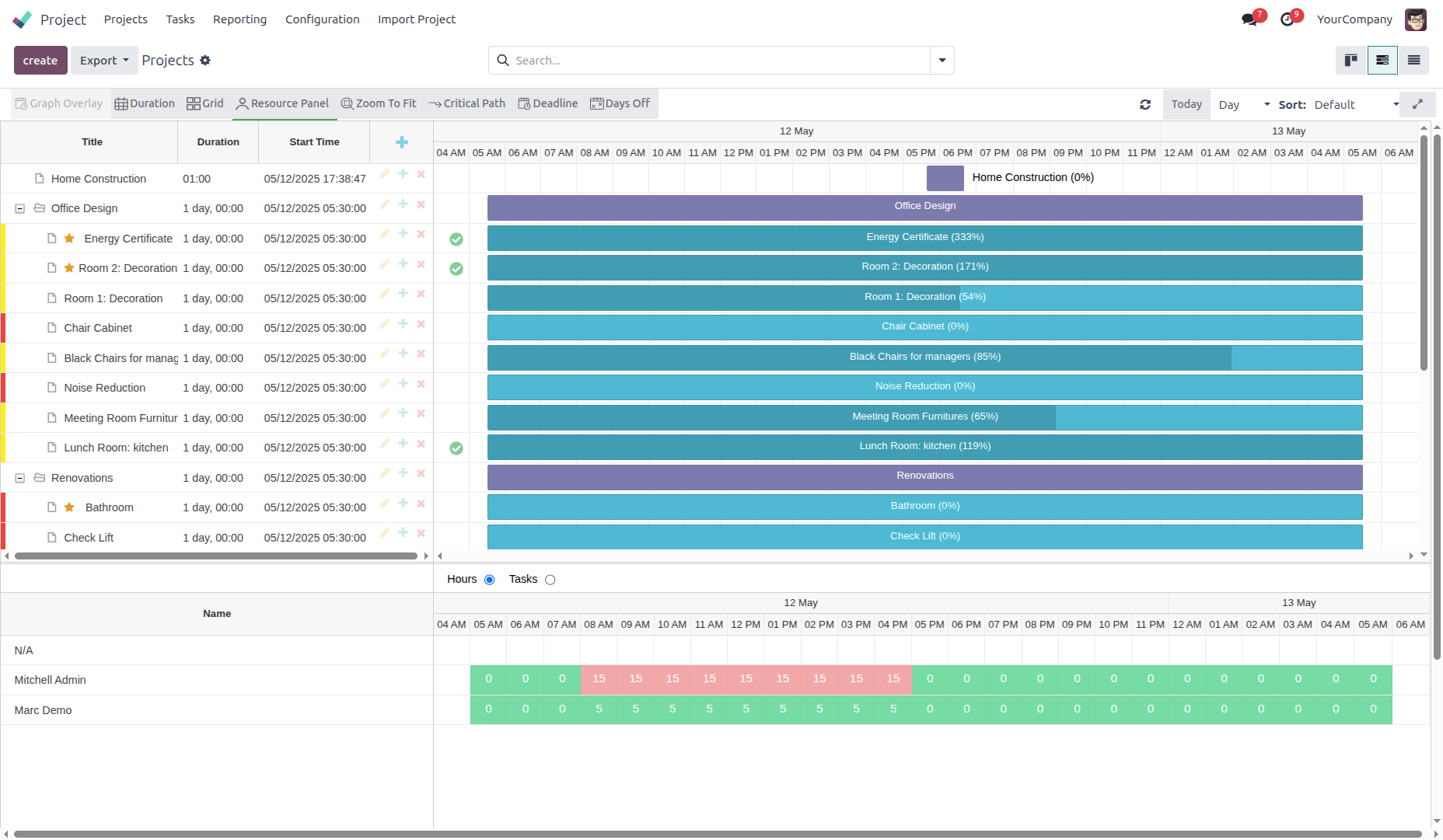Open the Configuration menu
The width and height of the screenshot is (1443, 840).
[322, 19]
